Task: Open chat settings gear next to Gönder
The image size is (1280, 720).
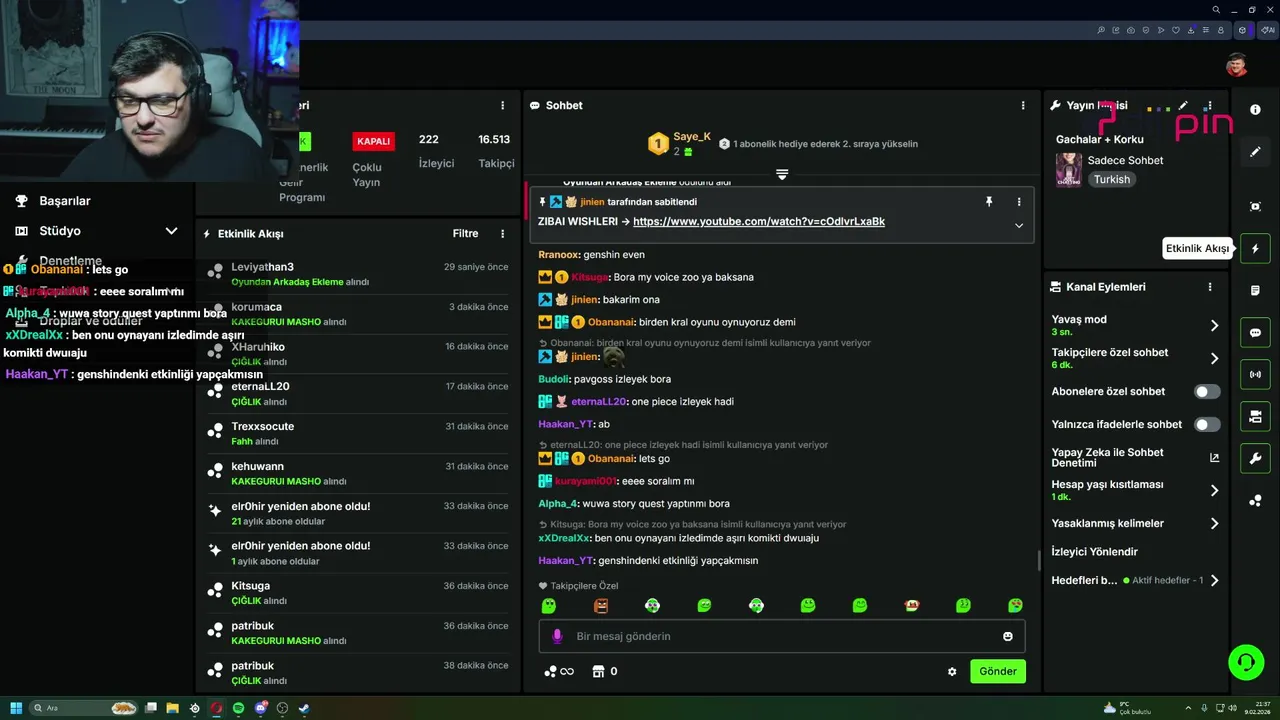Action: [x=952, y=672]
